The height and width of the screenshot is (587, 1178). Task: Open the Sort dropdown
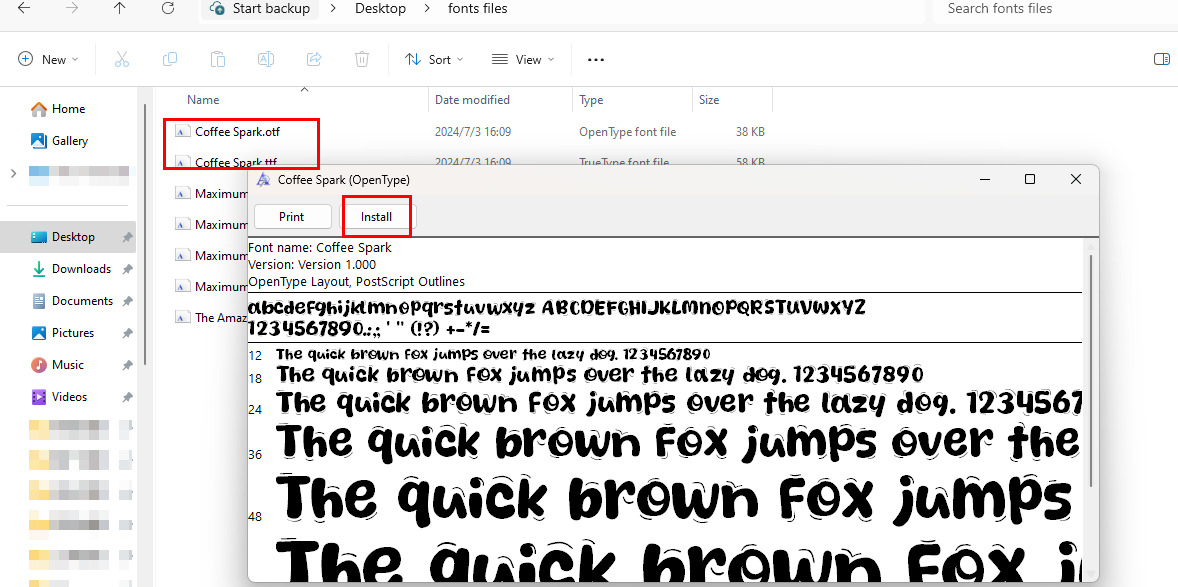coord(433,59)
